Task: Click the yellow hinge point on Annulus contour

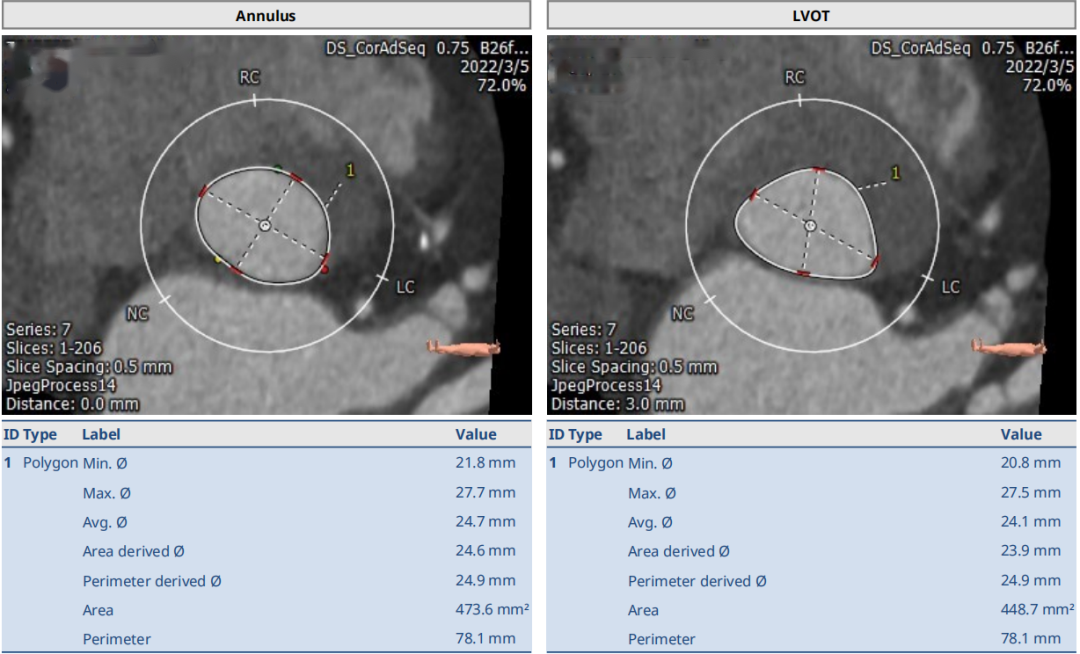Action: tap(219, 259)
